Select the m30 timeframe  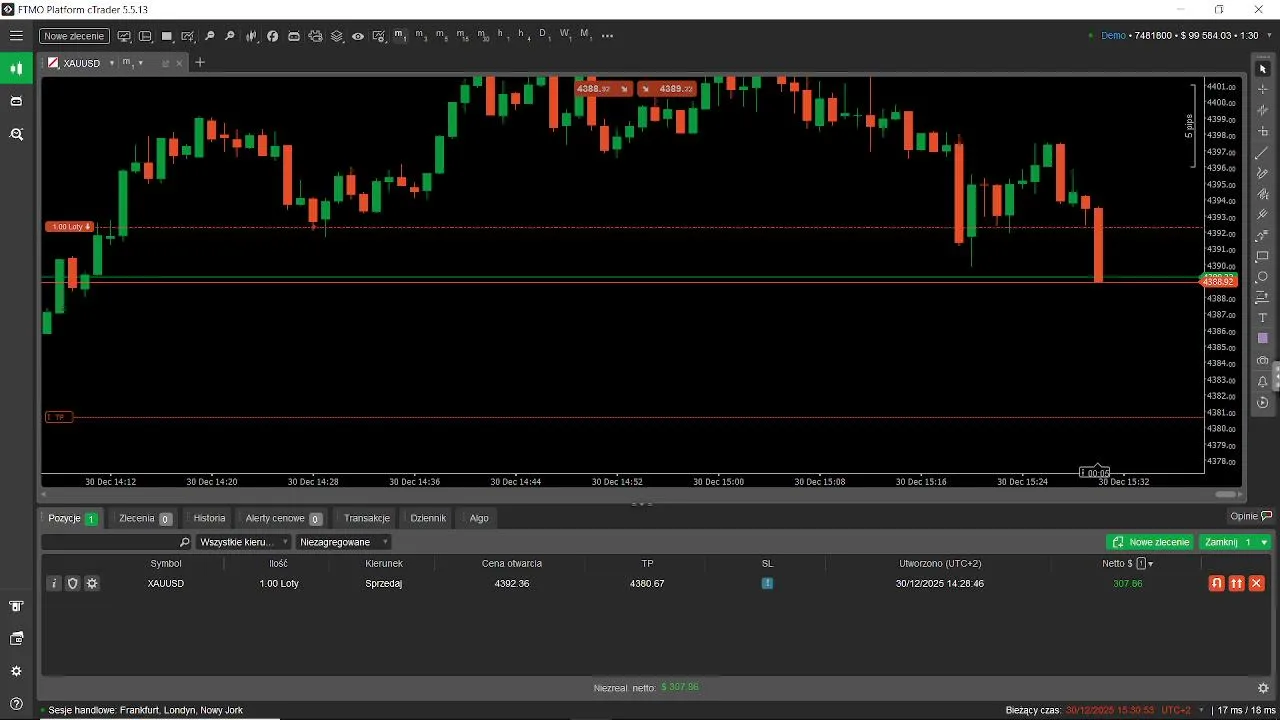(x=483, y=36)
